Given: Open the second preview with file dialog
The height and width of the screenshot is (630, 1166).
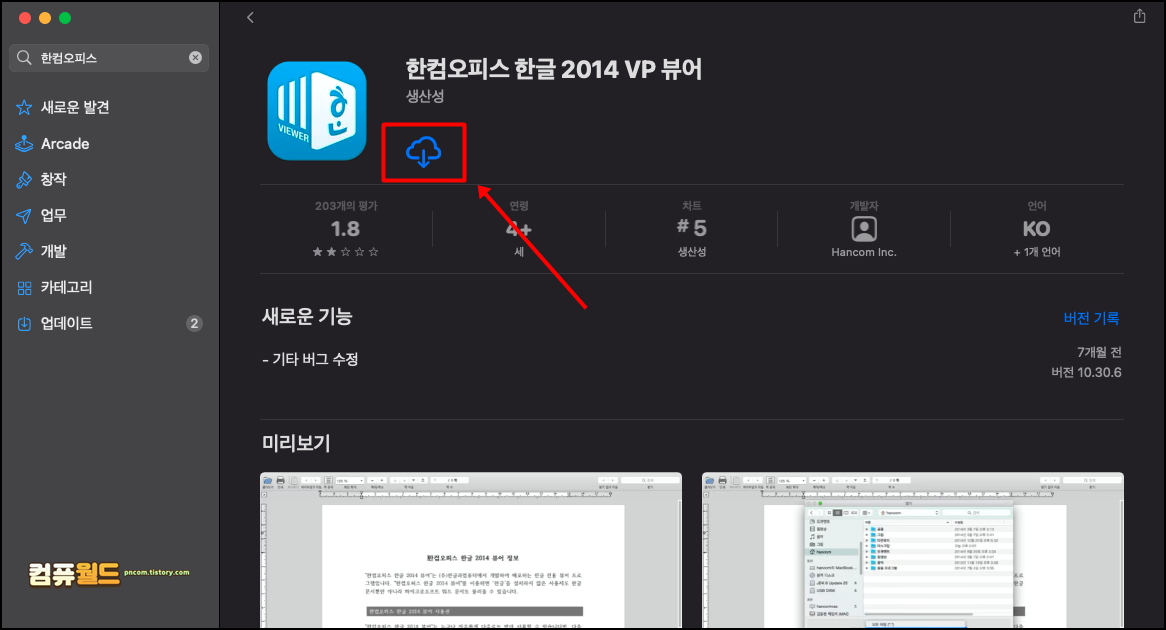Looking at the screenshot, I should 913,550.
